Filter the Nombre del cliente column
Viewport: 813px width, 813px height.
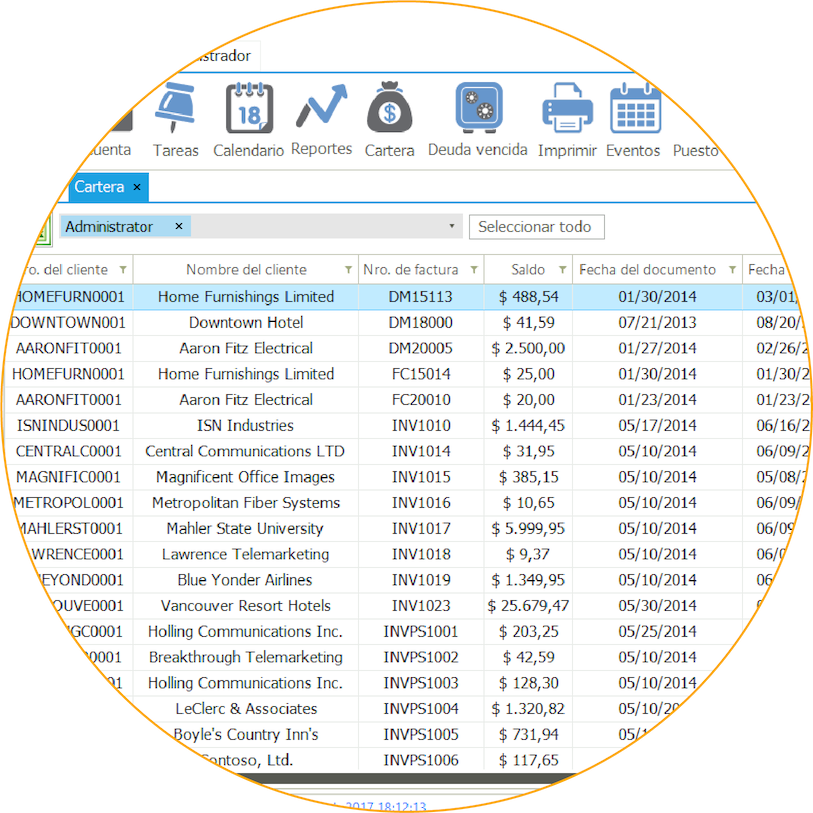coord(348,270)
